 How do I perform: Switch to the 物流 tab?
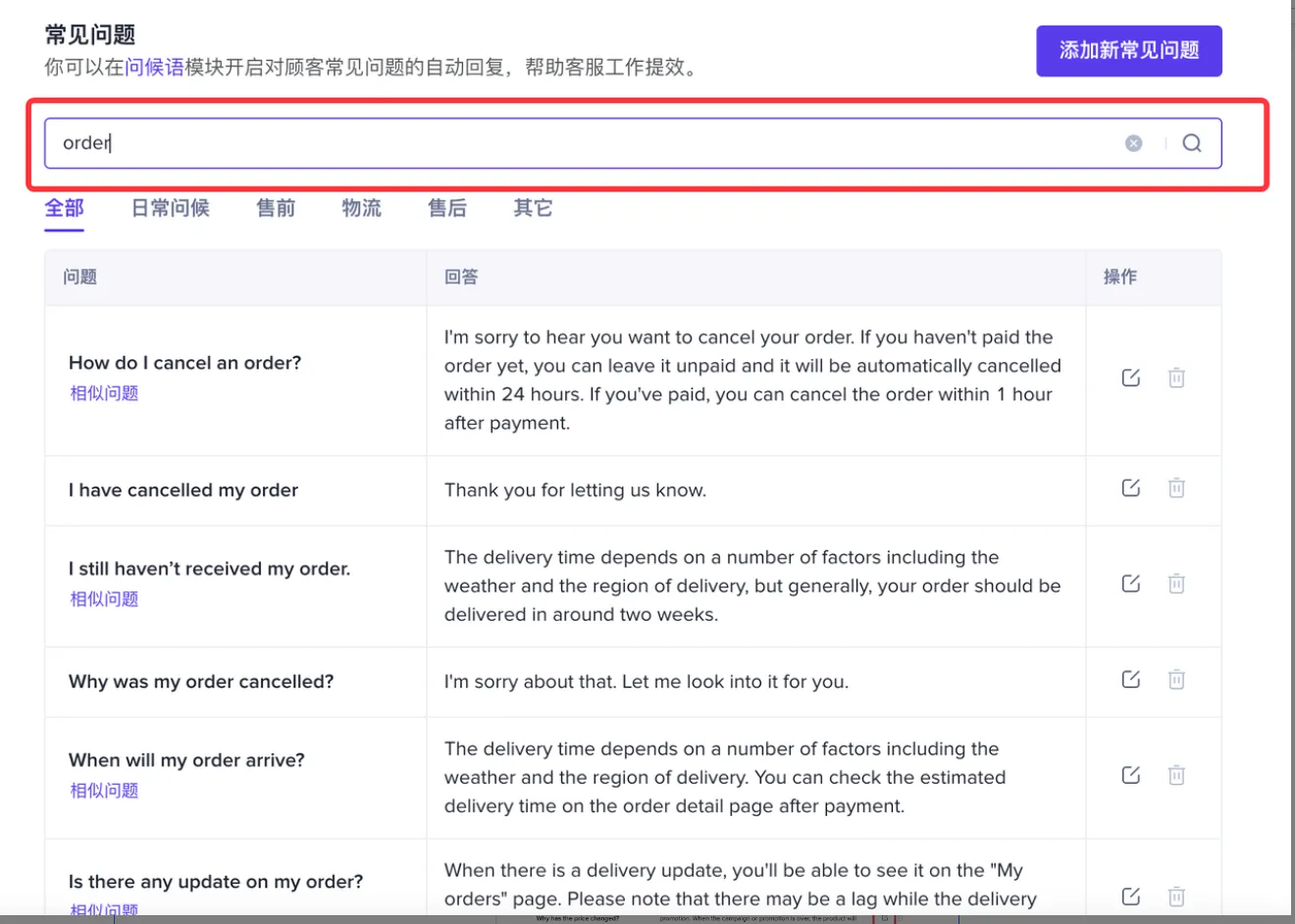tap(362, 208)
